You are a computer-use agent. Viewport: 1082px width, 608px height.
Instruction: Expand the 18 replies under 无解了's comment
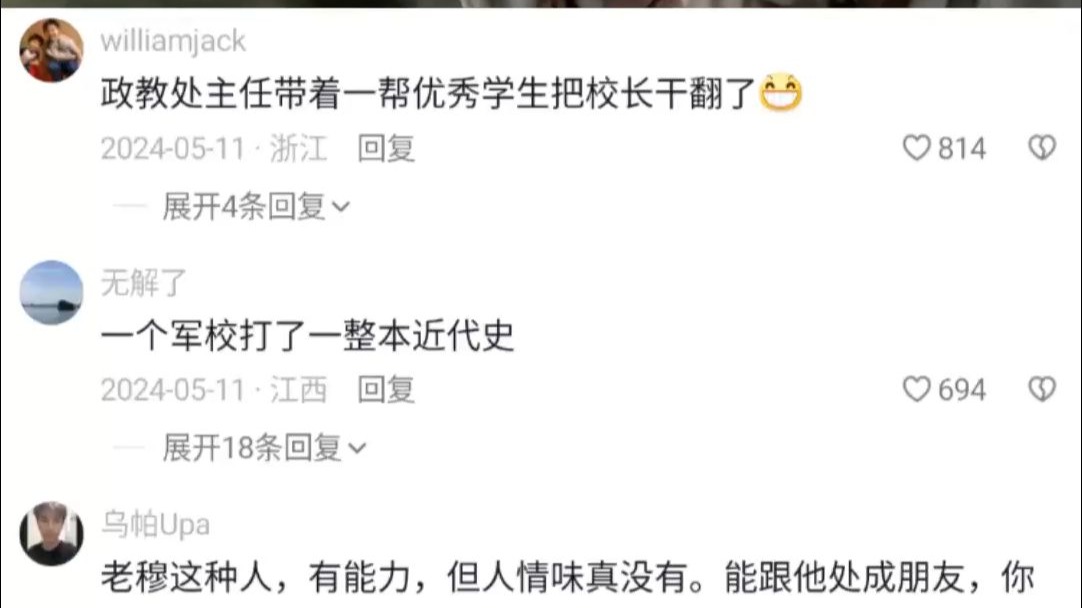pyautogui.click(x=264, y=448)
